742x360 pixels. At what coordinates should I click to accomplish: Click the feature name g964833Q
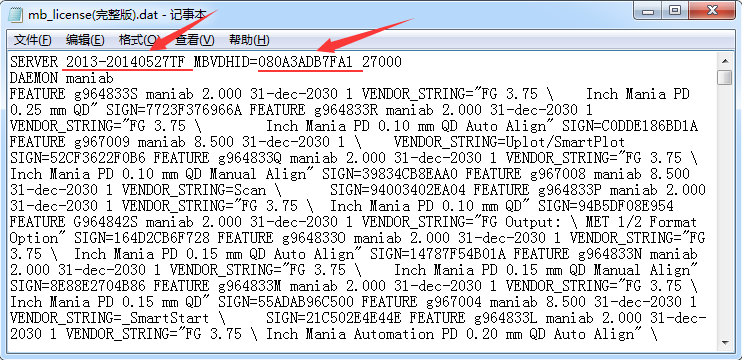[x=250, y=158]
